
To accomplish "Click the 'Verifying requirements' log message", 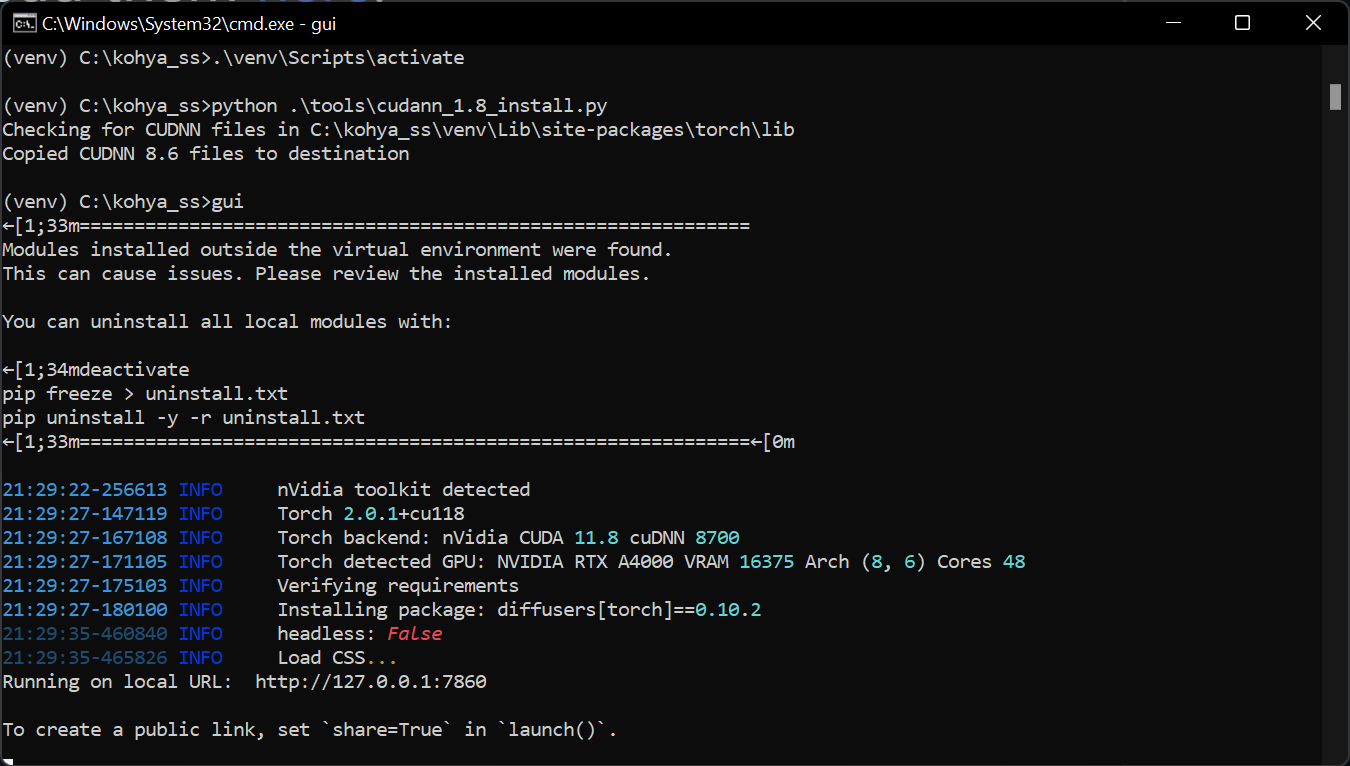I will 398,586.
